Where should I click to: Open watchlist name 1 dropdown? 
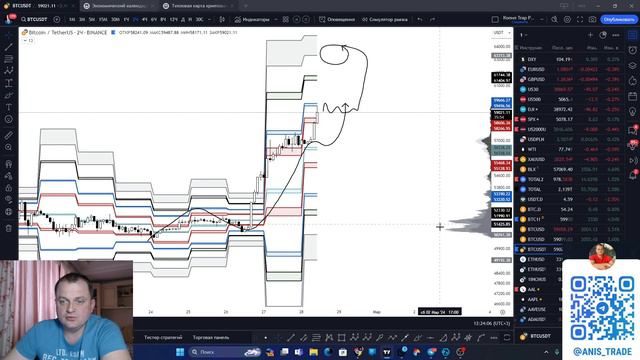523,35
